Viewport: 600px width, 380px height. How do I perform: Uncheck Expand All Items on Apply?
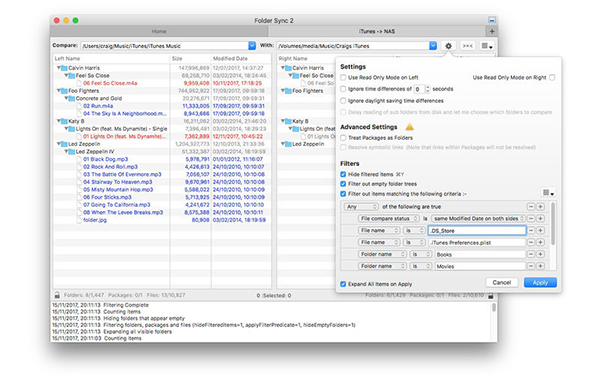(x=343, y=284)
